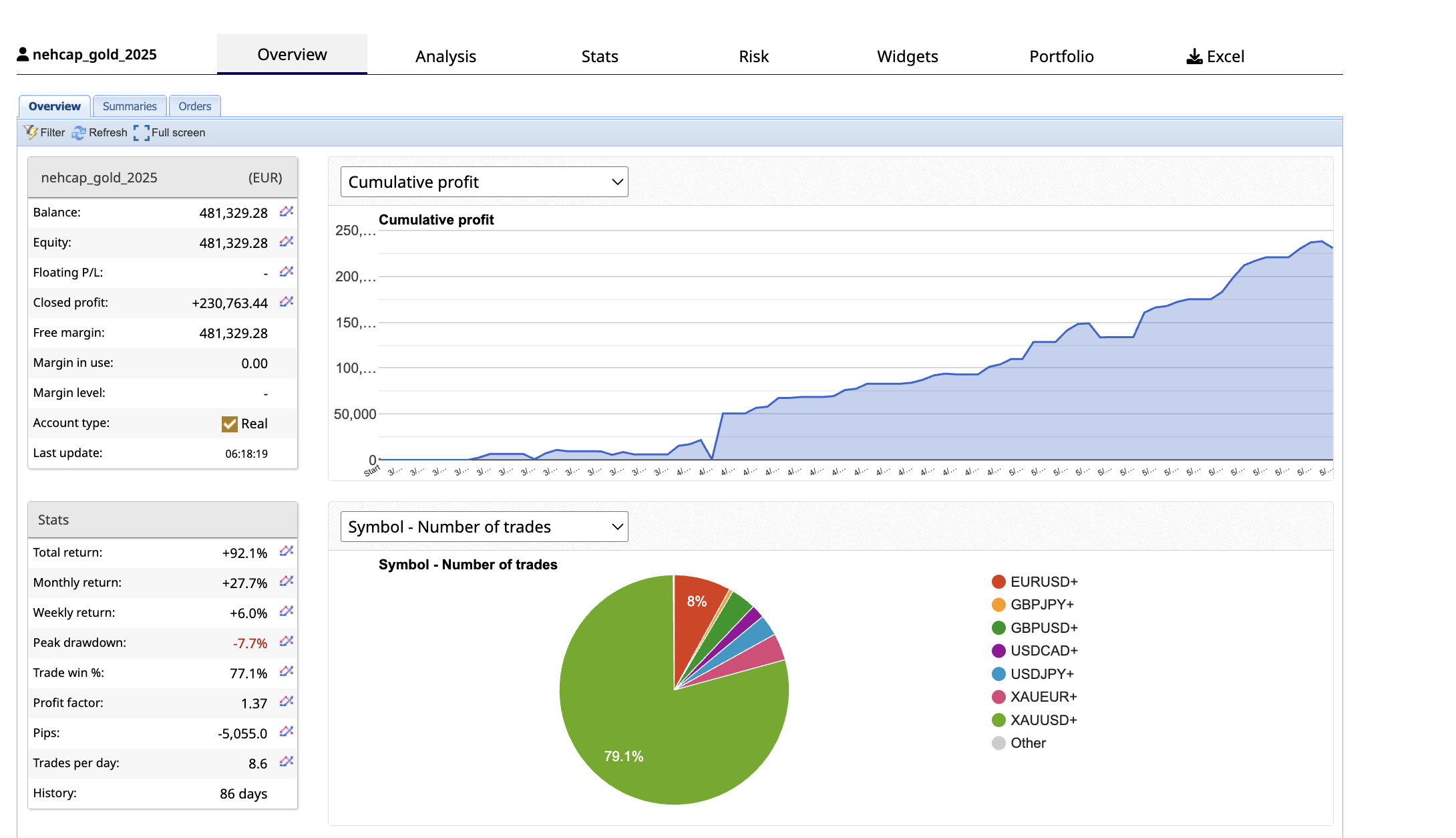Viewport: 1456px width, 838px height.
Task: Select the Summaries sub-tab
Action: pyautogui.click(x=130, y=106)
